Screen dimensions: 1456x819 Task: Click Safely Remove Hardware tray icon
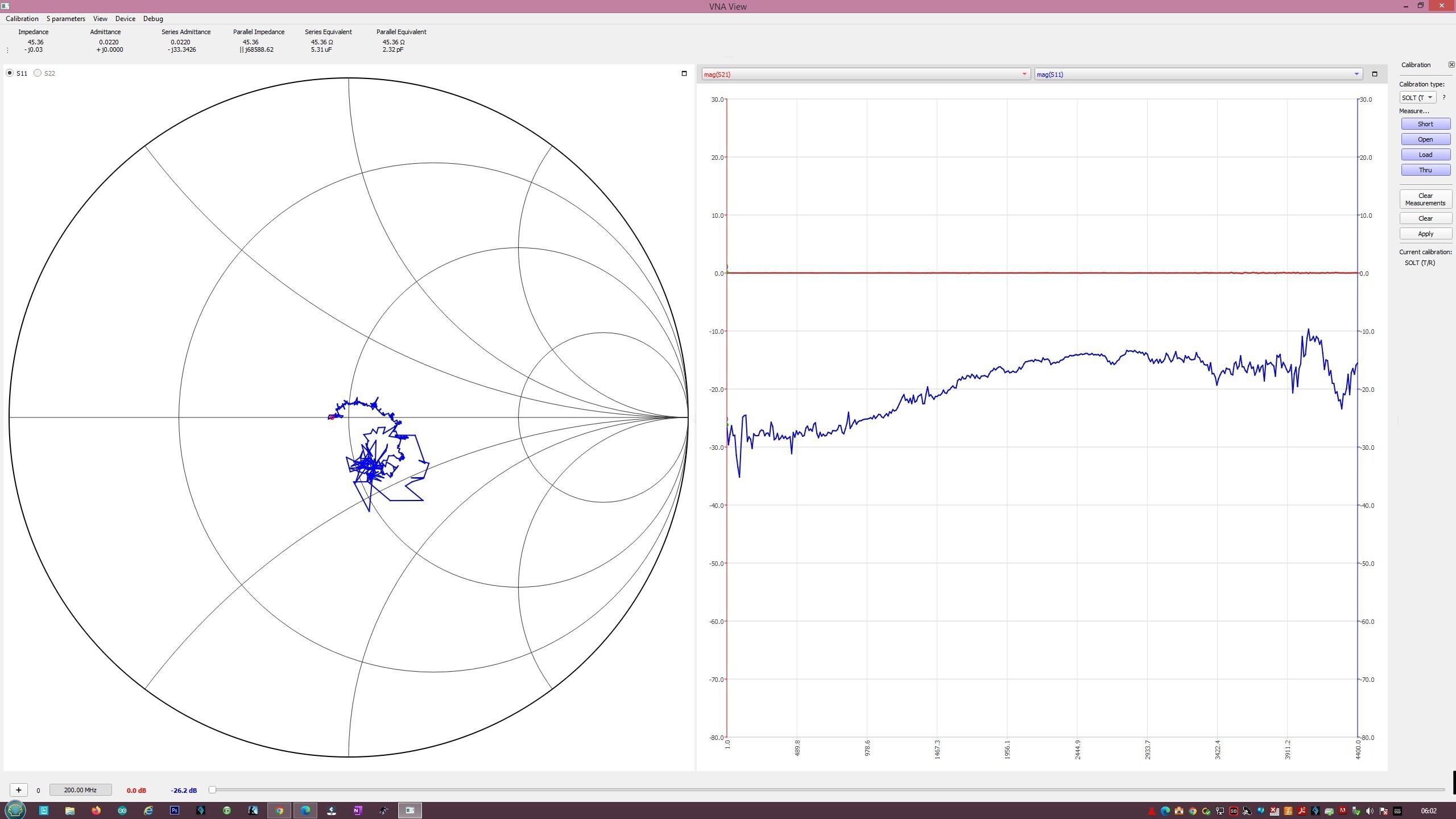click(x=1356, y=811)
